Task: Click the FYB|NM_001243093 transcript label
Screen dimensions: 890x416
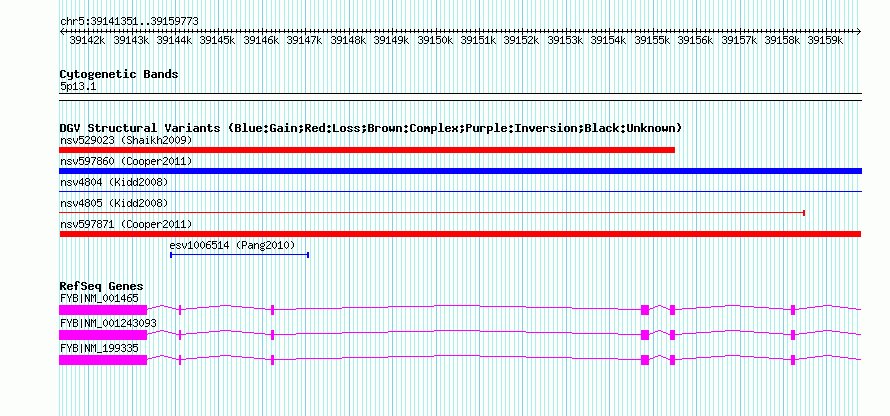Action: coord(108,323)
